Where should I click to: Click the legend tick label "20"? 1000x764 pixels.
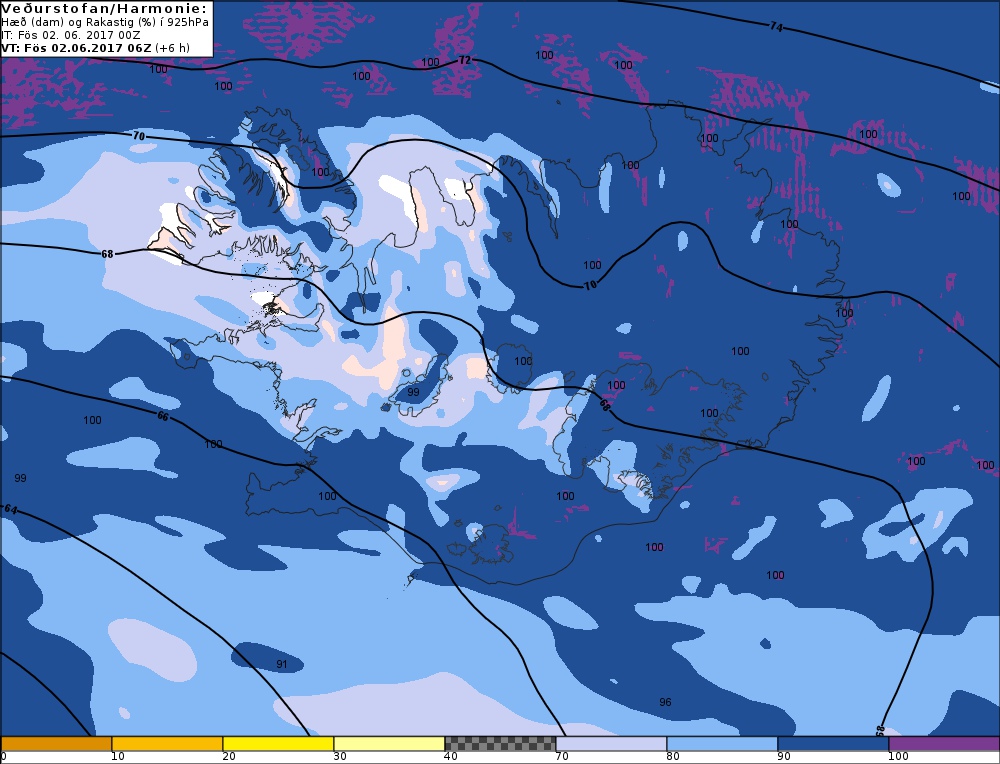[x=229, y=757]
